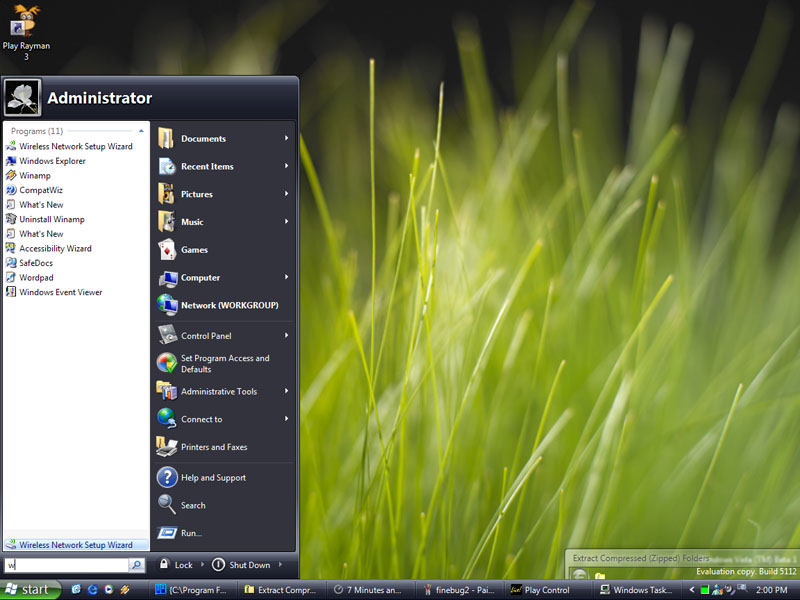Click the Control Panel icon
Screen dimensions: 800x600
pyautogui.click(x=167, y=335)
